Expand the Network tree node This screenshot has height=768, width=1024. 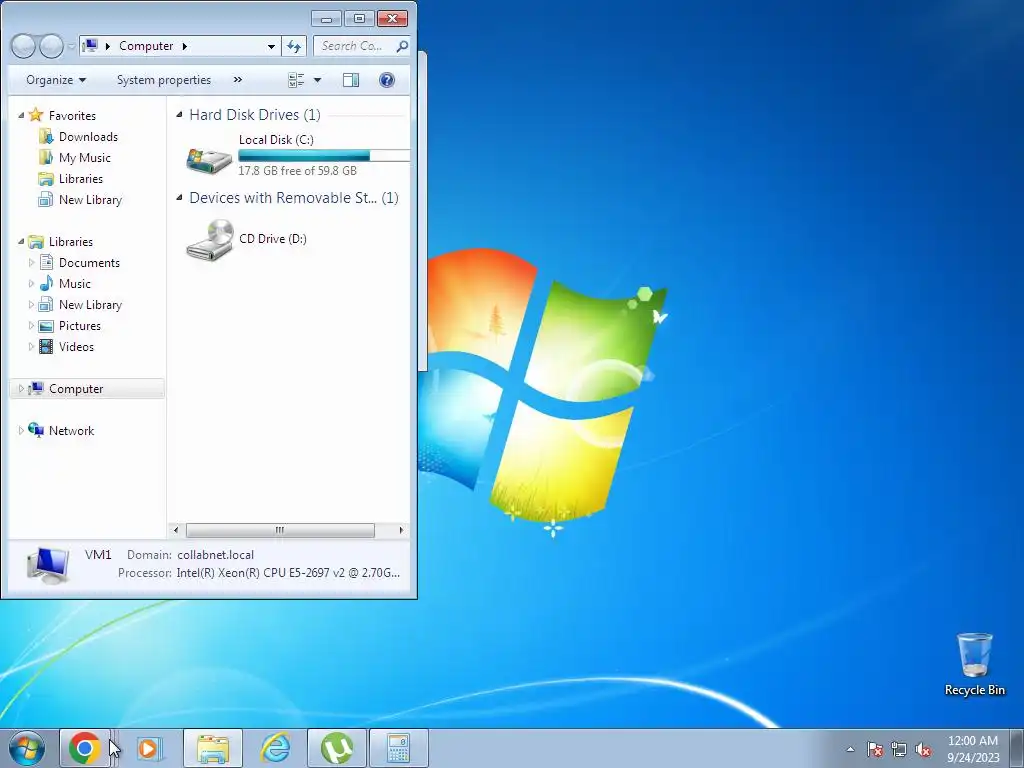[x=21, y=430]
